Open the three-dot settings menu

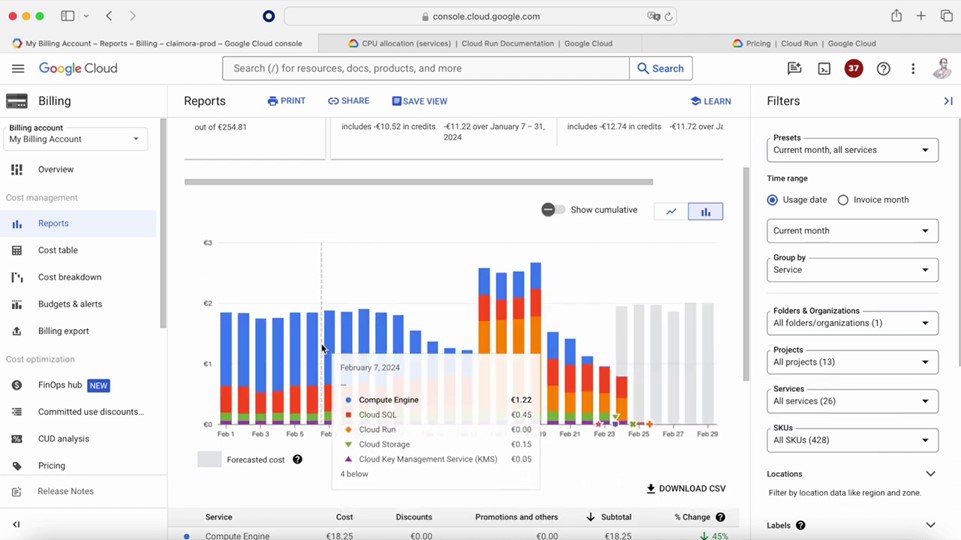coord(913,69)
